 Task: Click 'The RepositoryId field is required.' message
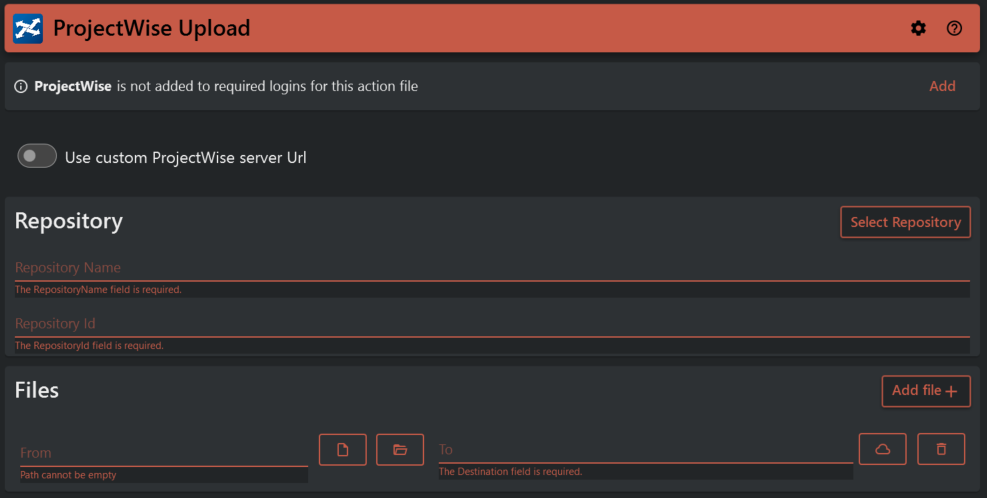(x=89, y=346)
